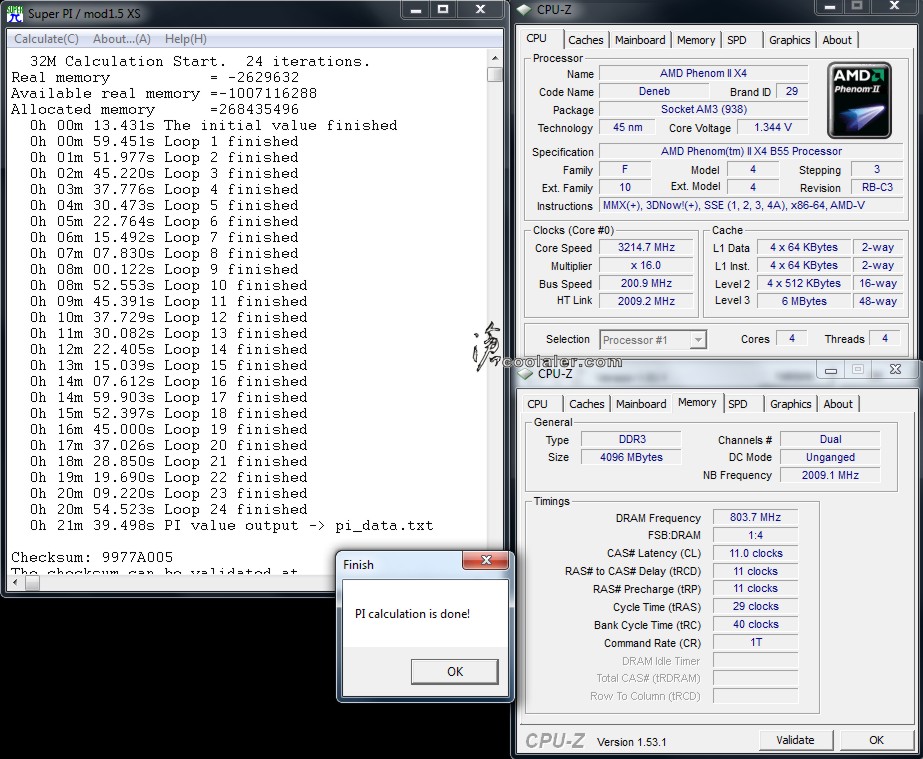The image size is (923, 759).
Task: Select Mainboard tab in top CPU-Z window
Action: (x=640, y=40)
